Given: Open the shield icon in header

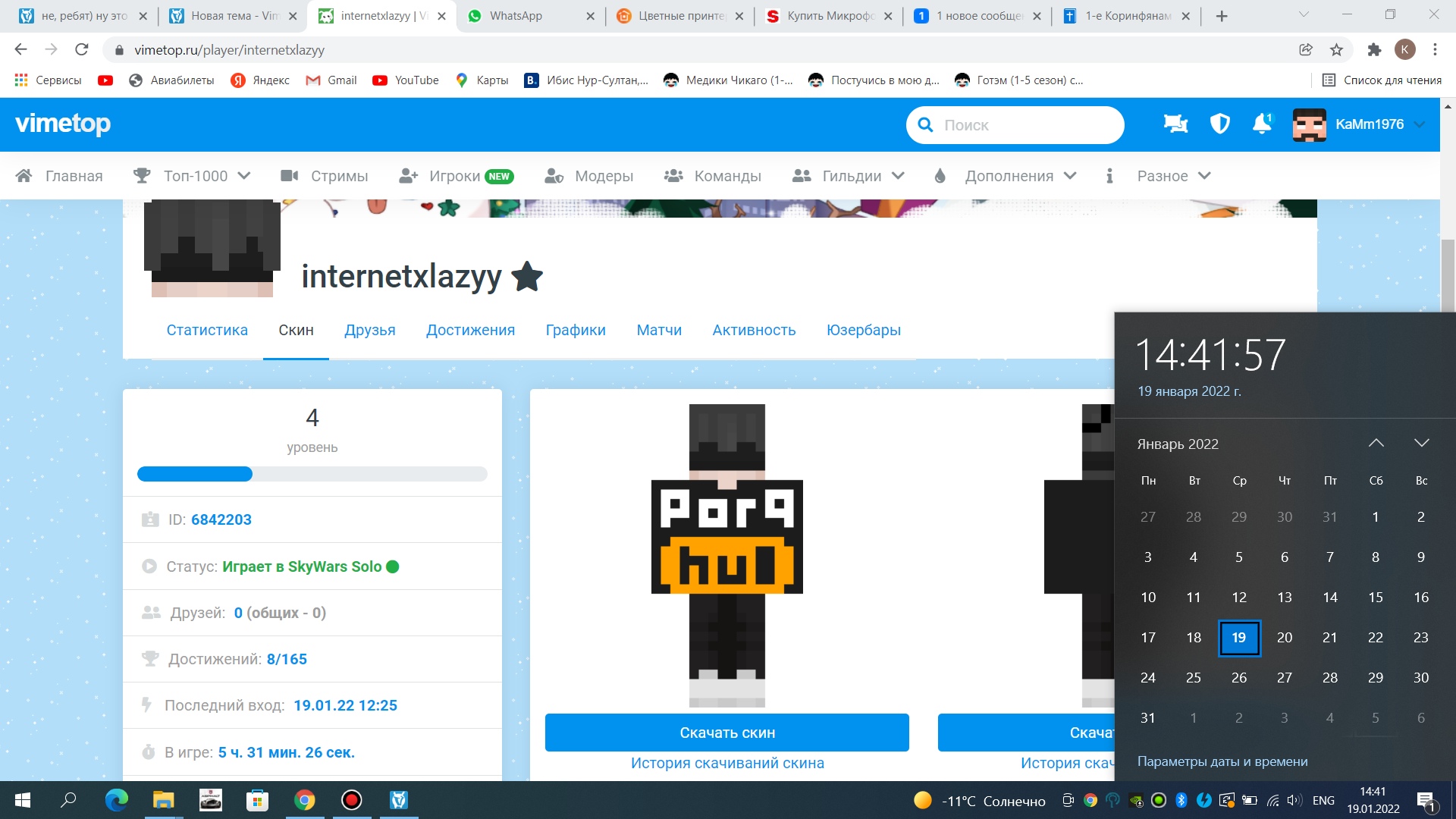Looking at the screenshot, I should pos(1219,124).
